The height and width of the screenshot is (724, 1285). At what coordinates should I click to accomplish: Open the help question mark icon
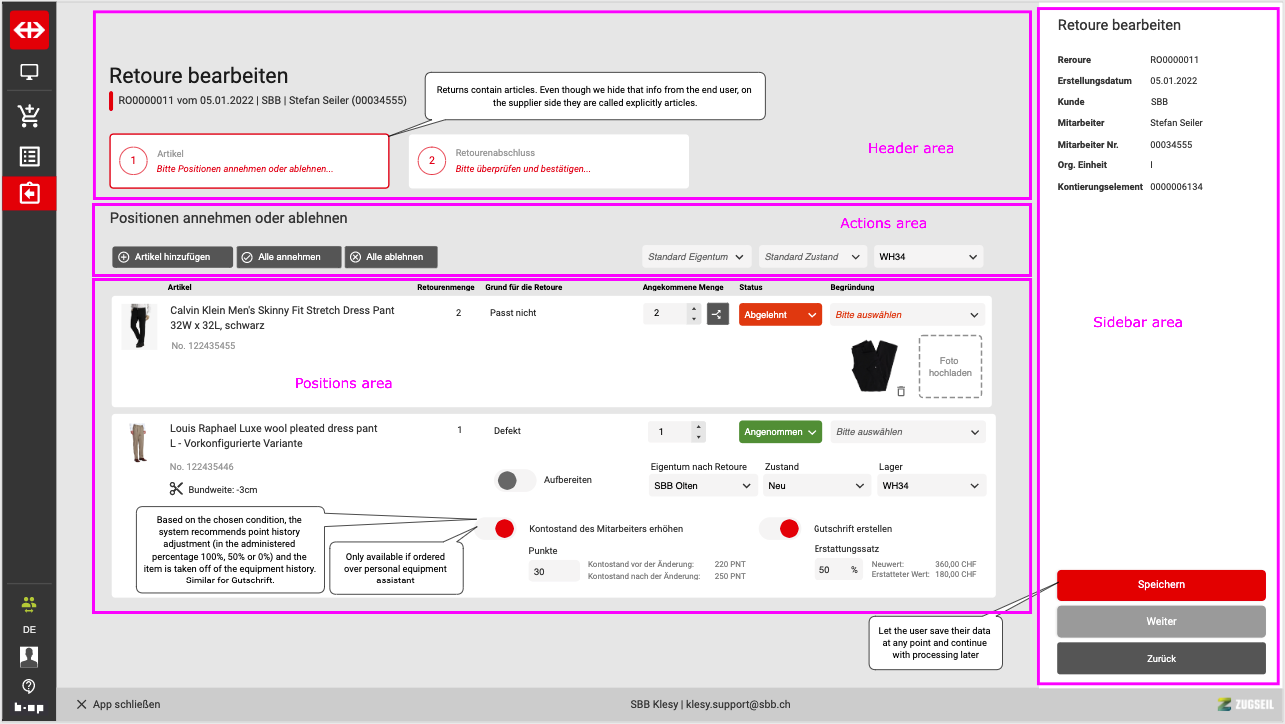tap(29, 685)
